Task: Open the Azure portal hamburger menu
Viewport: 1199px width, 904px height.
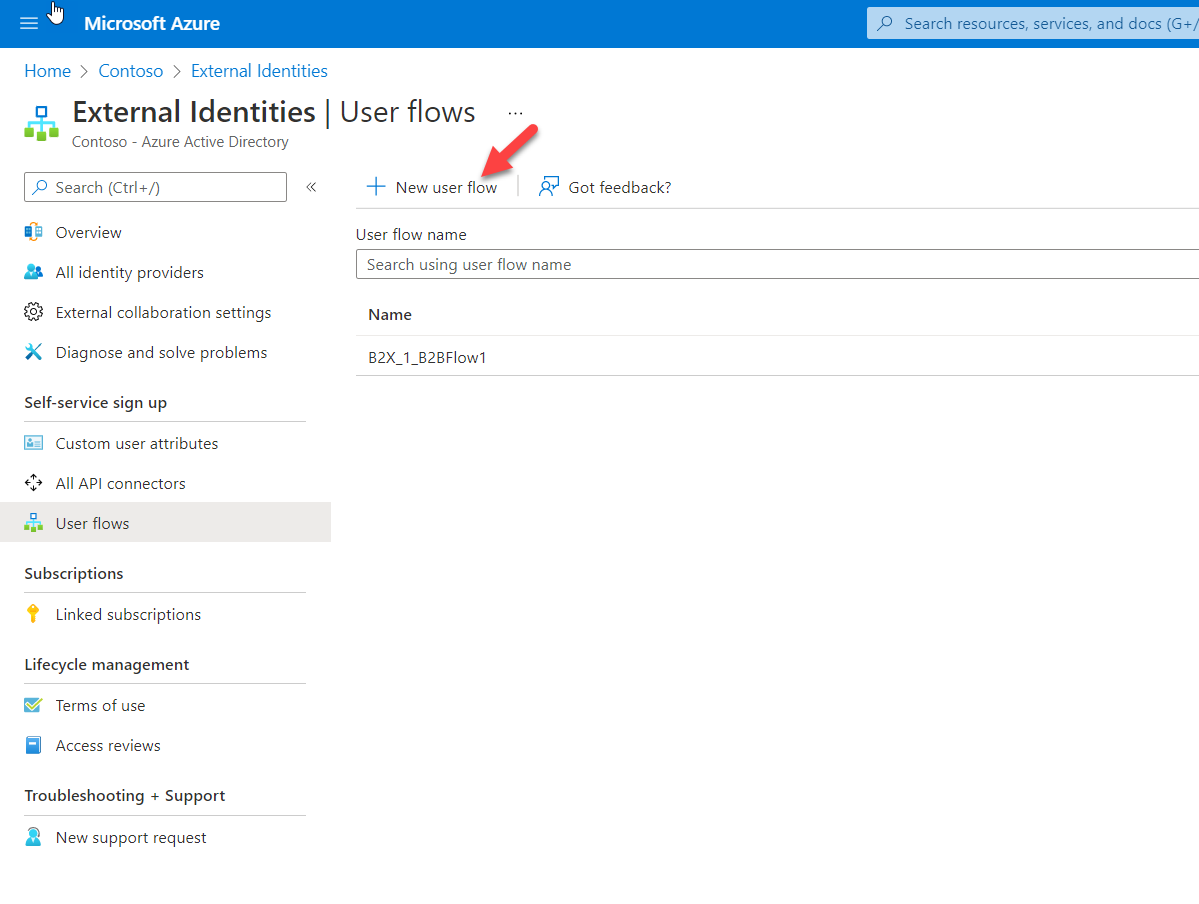Action: pos(29,24)
